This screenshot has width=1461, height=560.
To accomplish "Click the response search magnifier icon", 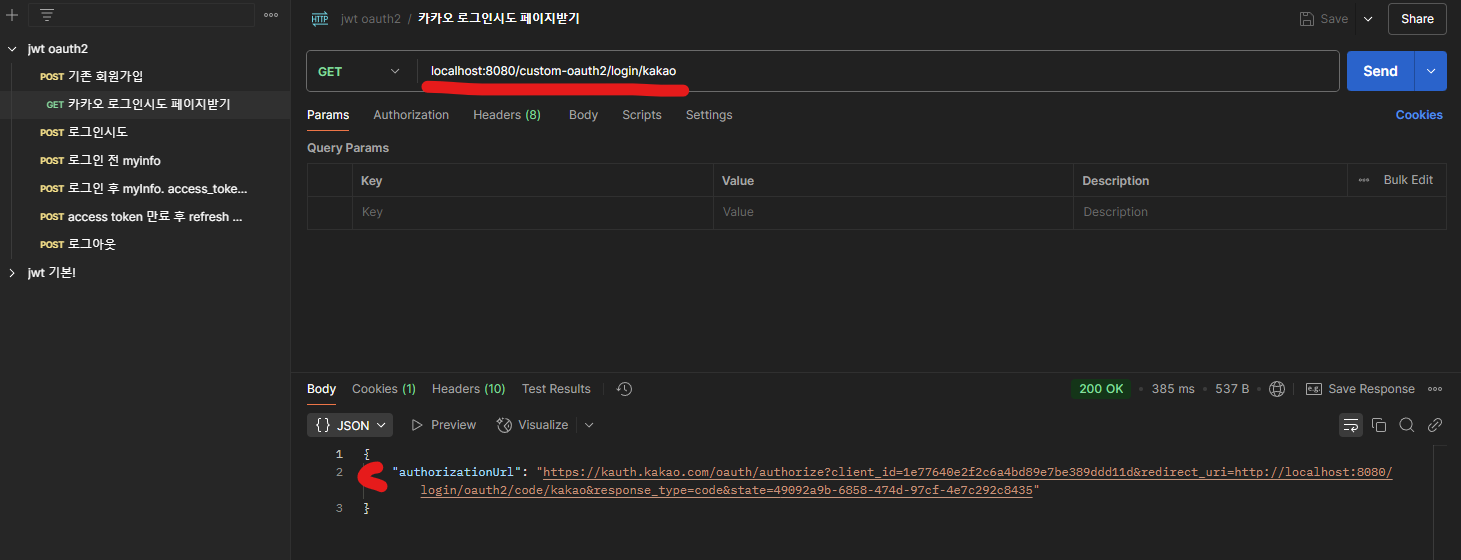I will (x=1407, y=425).
